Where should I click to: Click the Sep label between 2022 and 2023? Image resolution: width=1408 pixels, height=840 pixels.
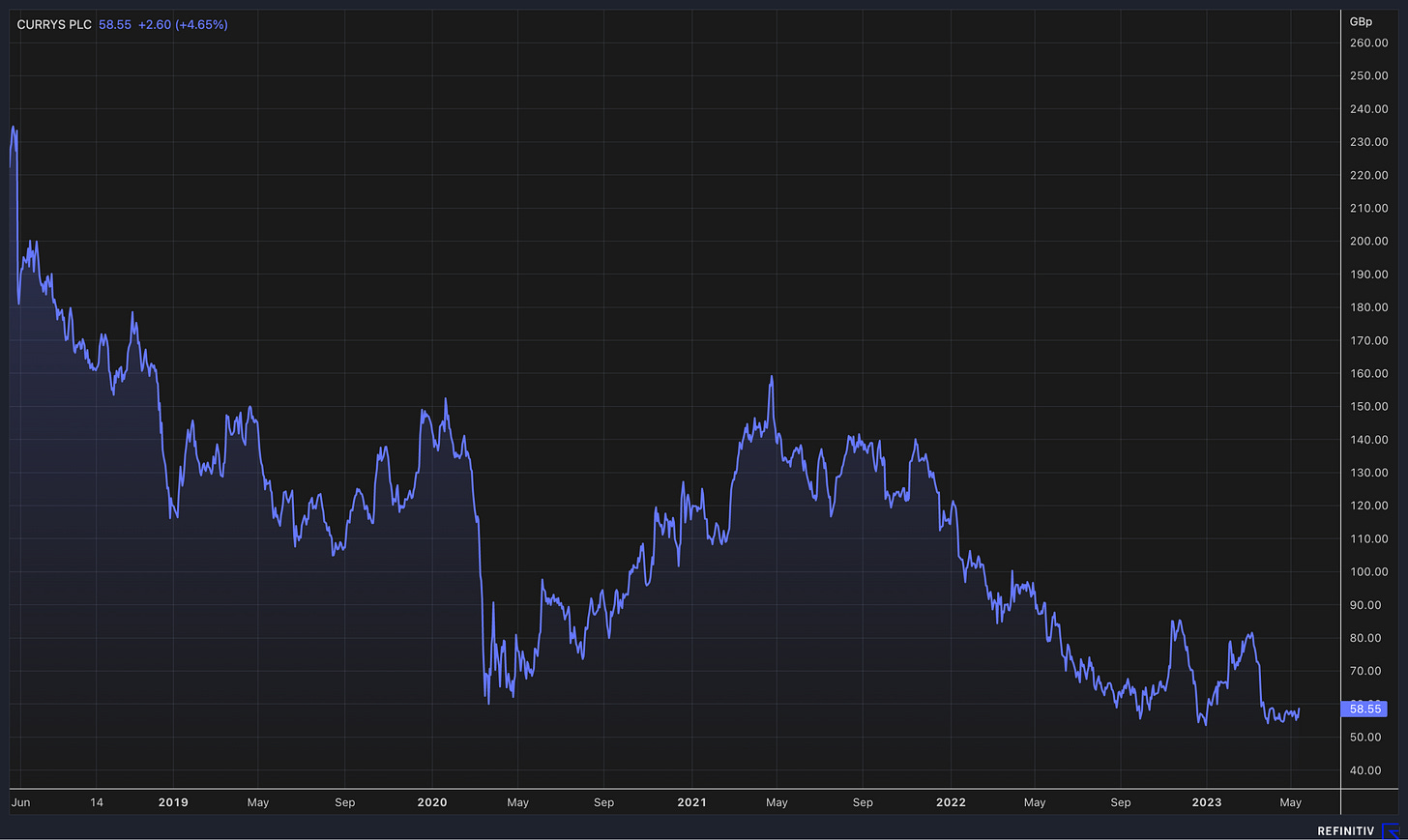pyautogui.click(x=1121, y=802)
